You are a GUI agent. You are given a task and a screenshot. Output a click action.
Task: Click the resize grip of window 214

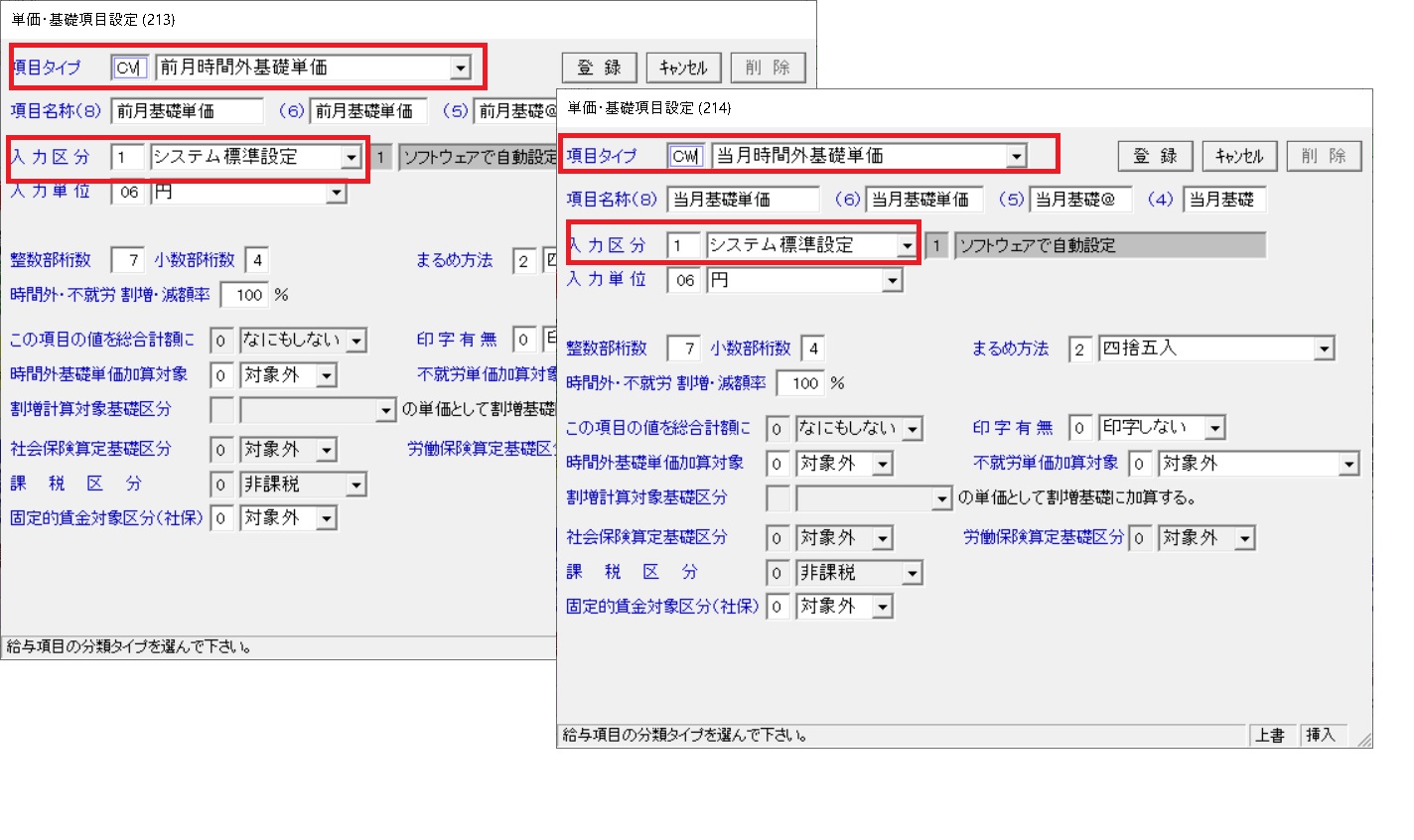coord(1364,739)
